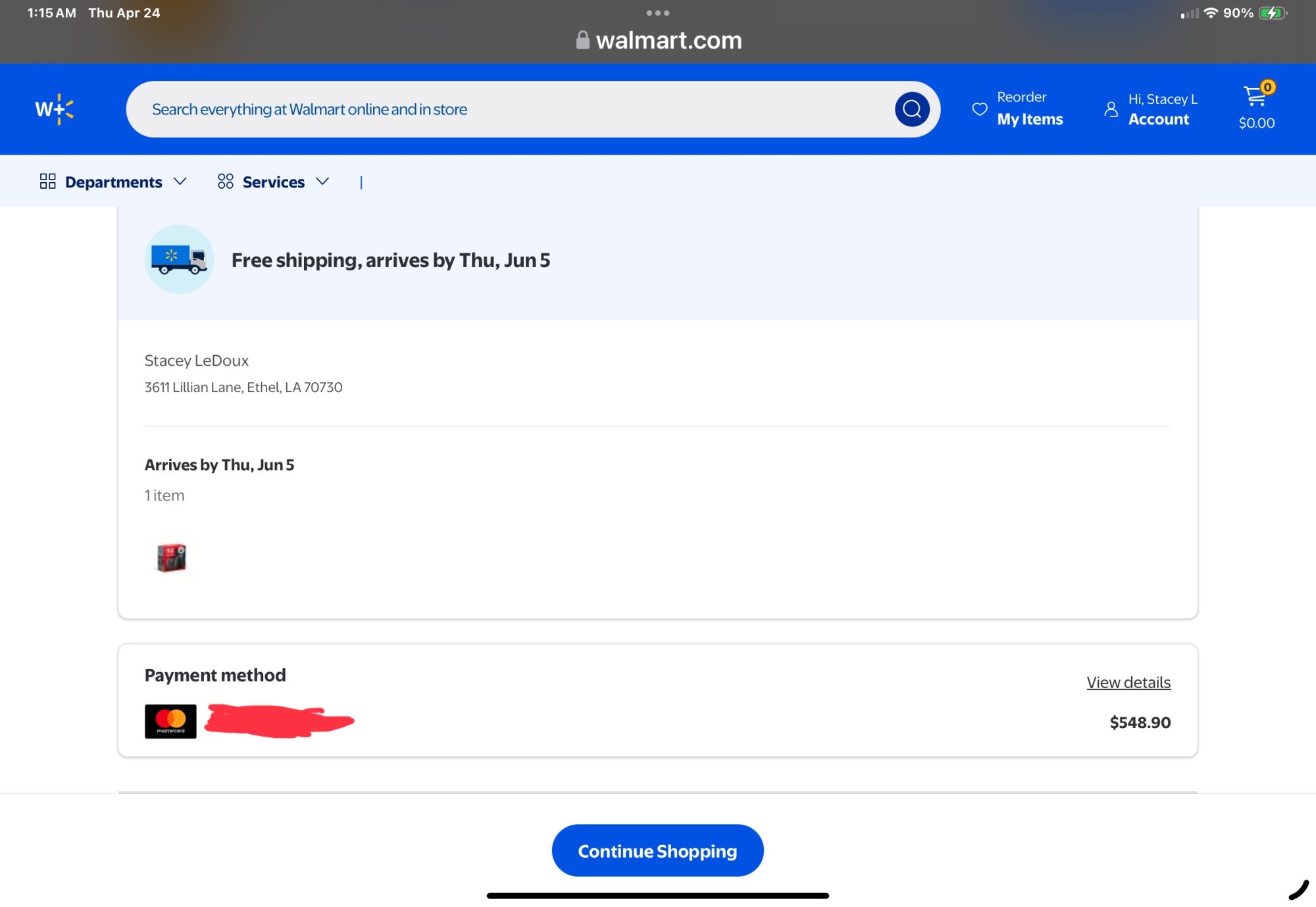Screen dimensions: 1316x907
Task: Open the ordered item thumbnail
Action: [x=171, y=558]
